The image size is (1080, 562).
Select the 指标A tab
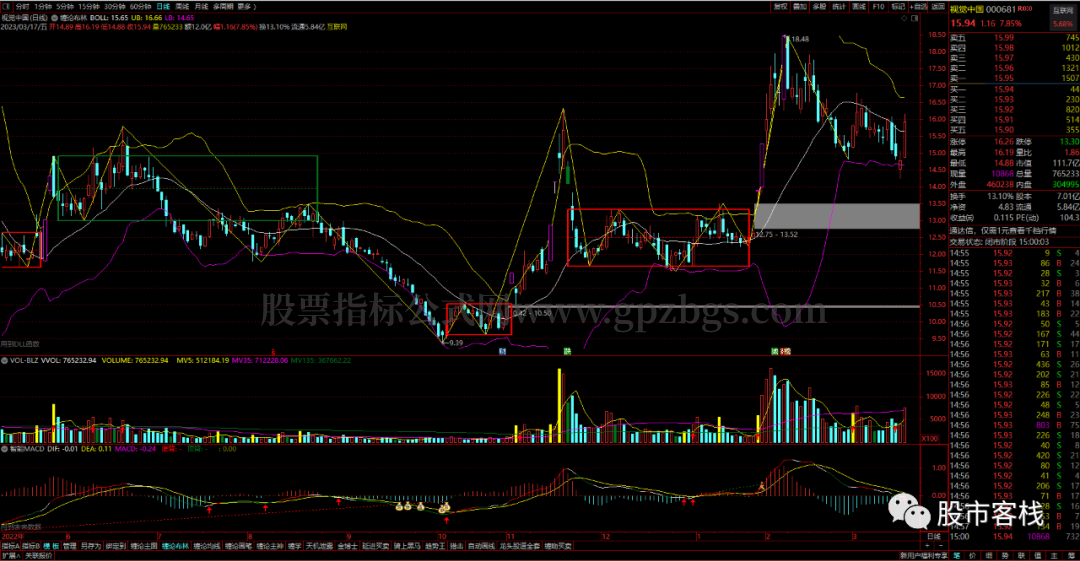(x=10, y=546)
